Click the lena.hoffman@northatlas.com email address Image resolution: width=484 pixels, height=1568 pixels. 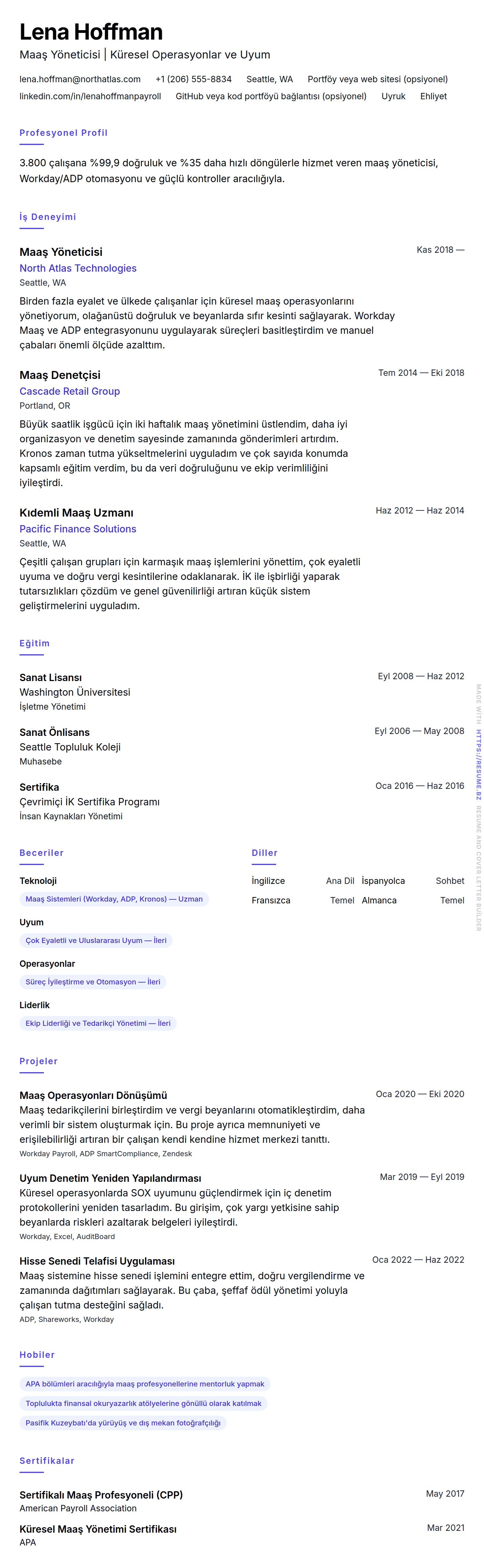point(80,79)
